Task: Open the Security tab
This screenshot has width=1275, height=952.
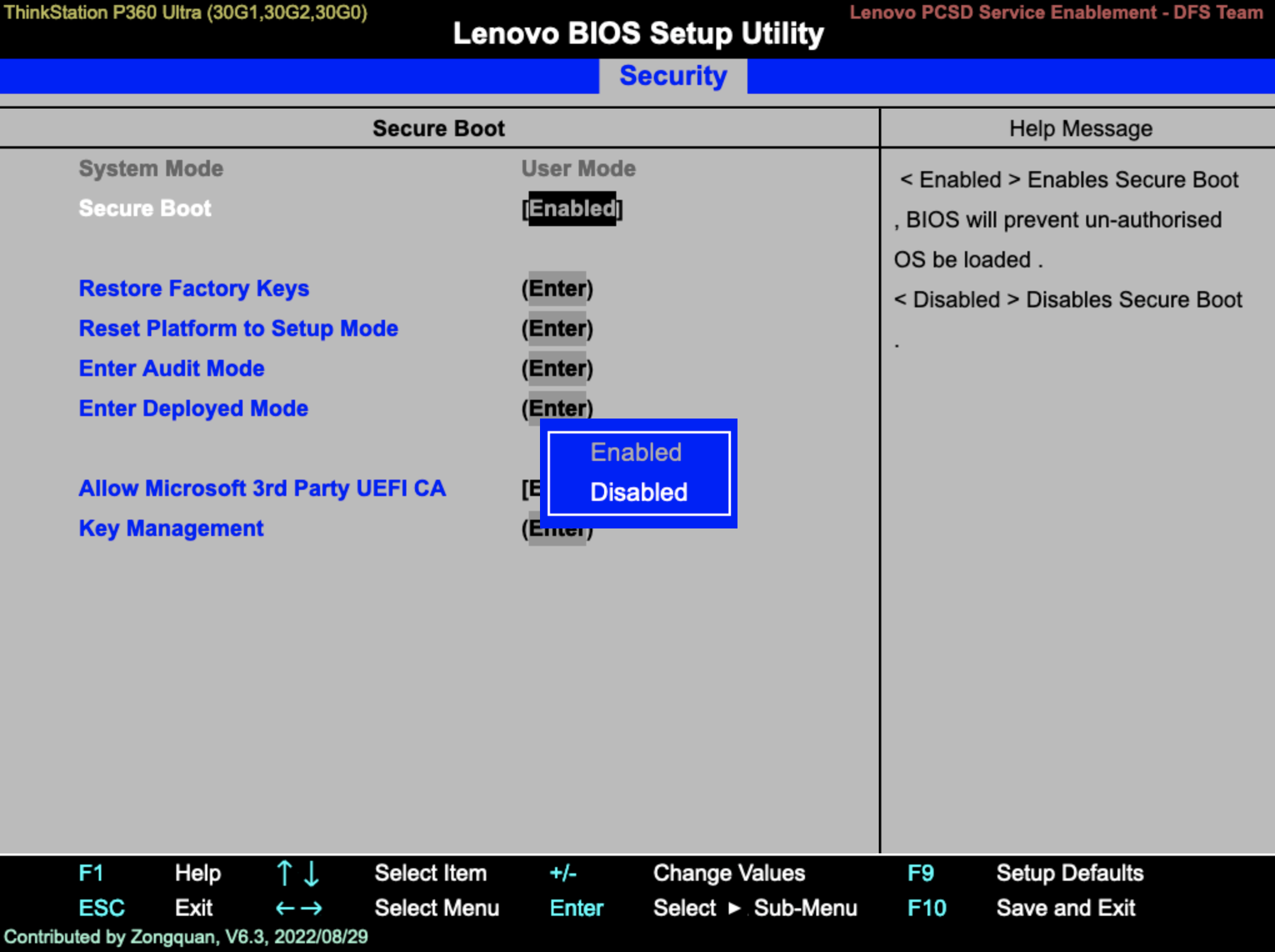Action: 672,76
